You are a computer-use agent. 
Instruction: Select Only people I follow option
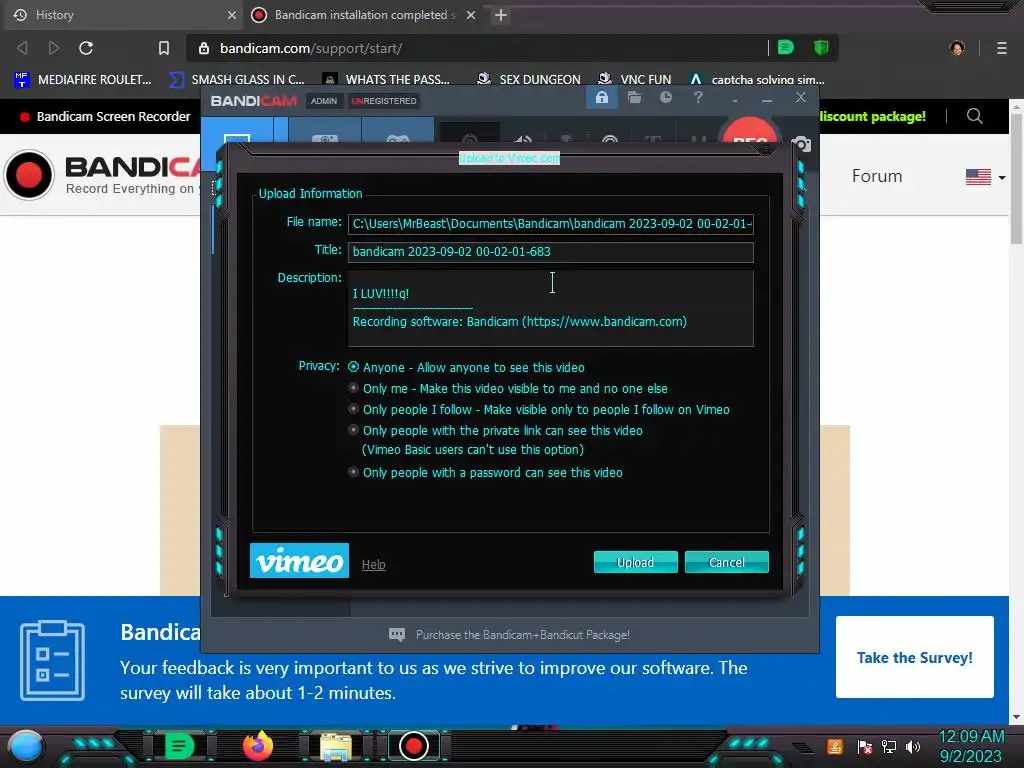(353, 409)
